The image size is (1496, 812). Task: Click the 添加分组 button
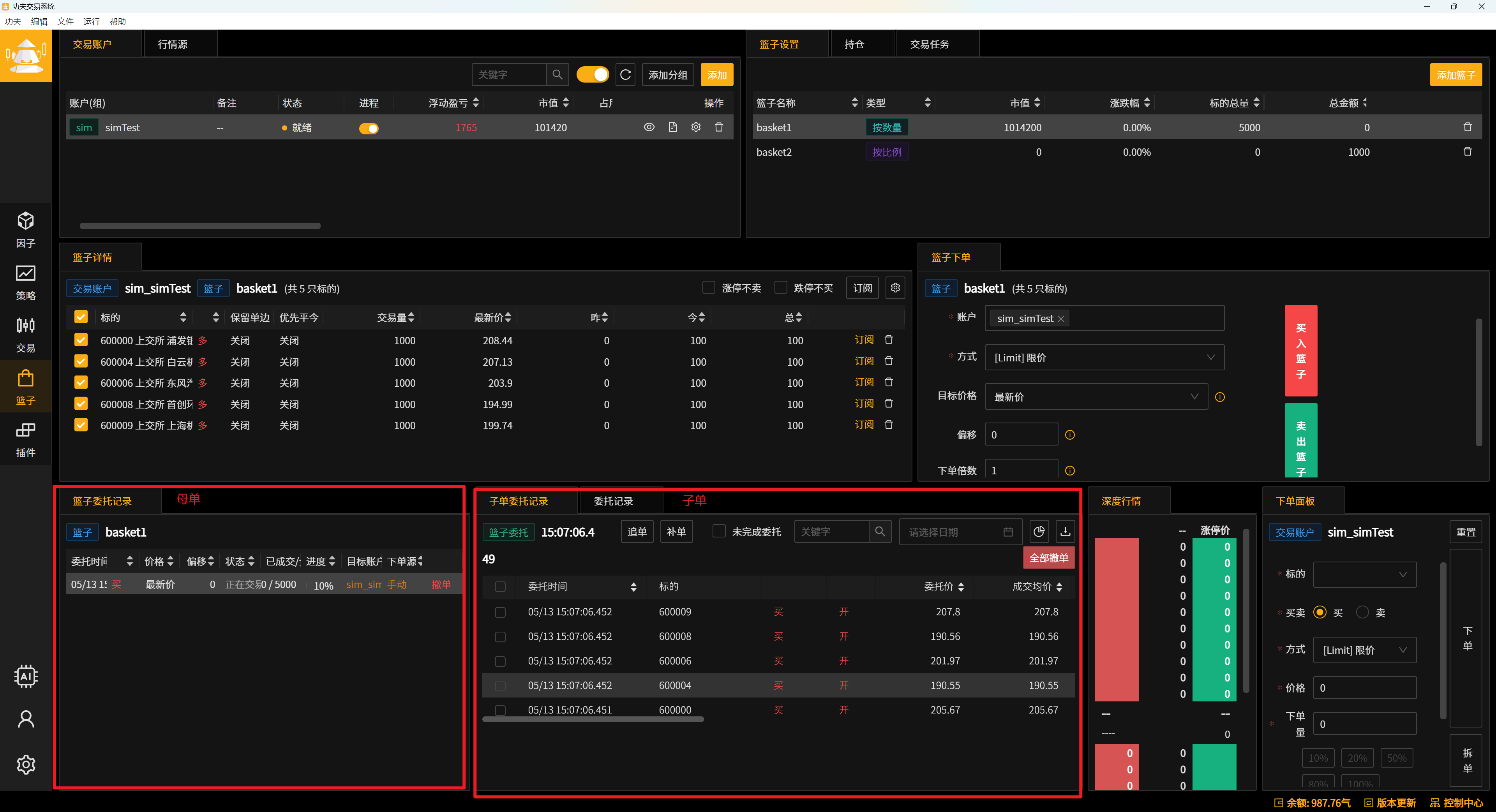668,75
